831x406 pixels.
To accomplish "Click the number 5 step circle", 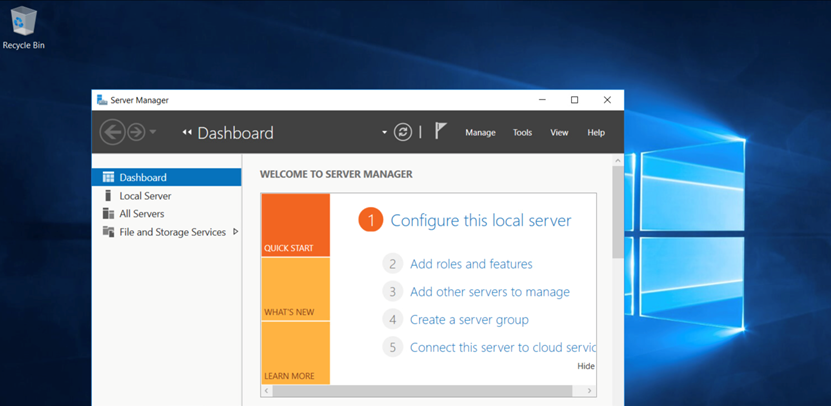I will point(392,348).
